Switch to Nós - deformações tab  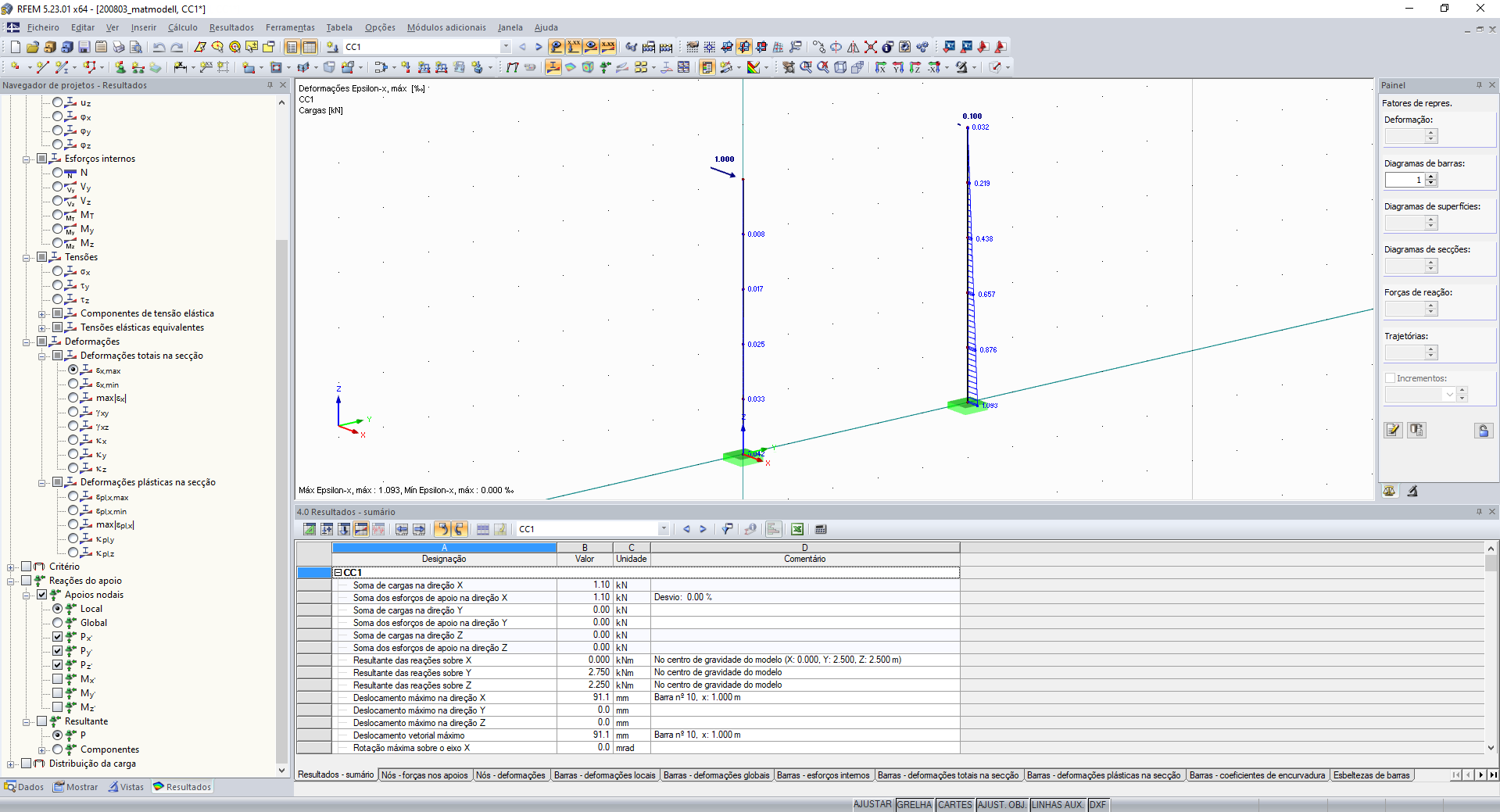[511, 775]
